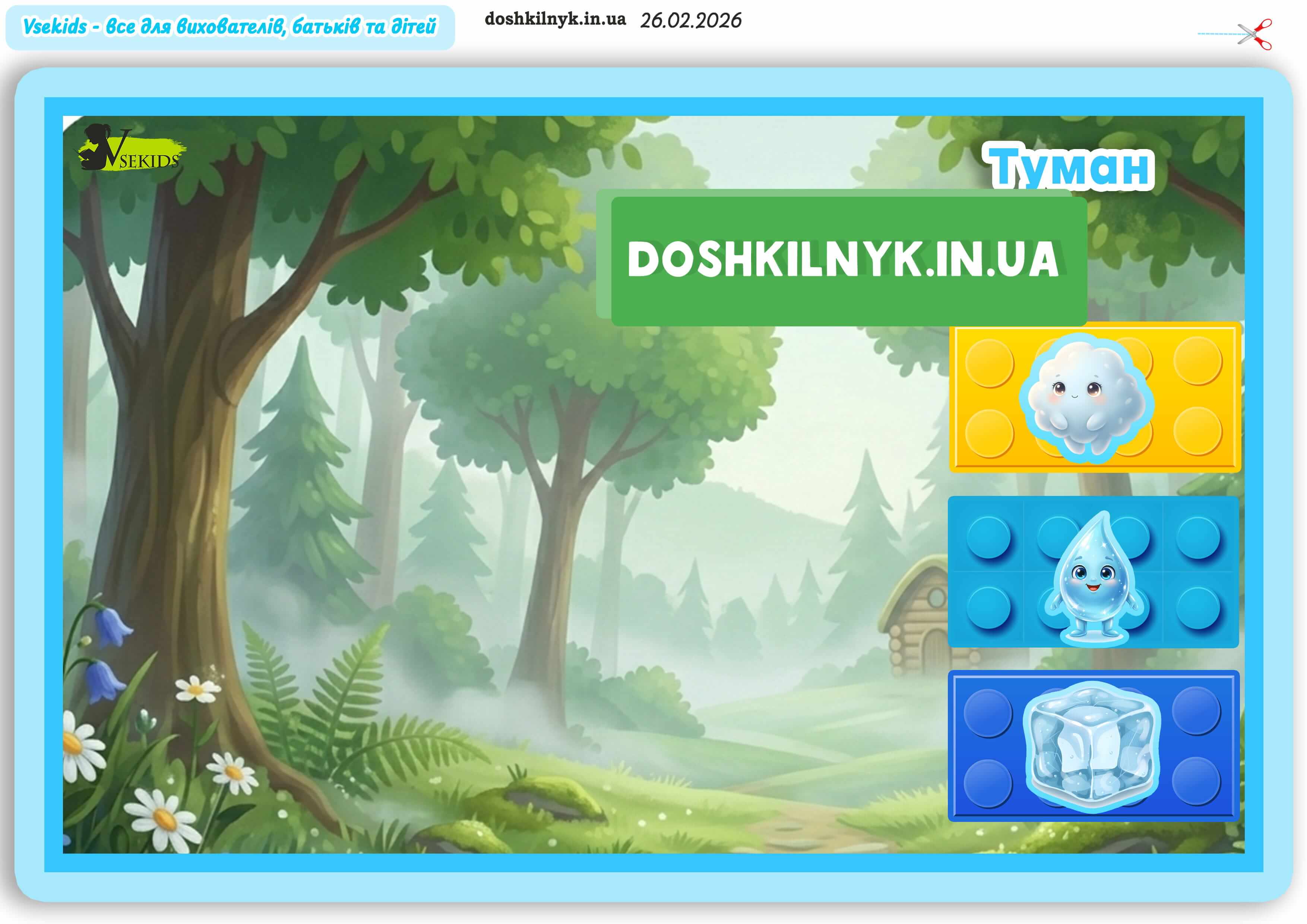Click the upper blue bellflower
The image size is (1307, 924).
[112, 626]
